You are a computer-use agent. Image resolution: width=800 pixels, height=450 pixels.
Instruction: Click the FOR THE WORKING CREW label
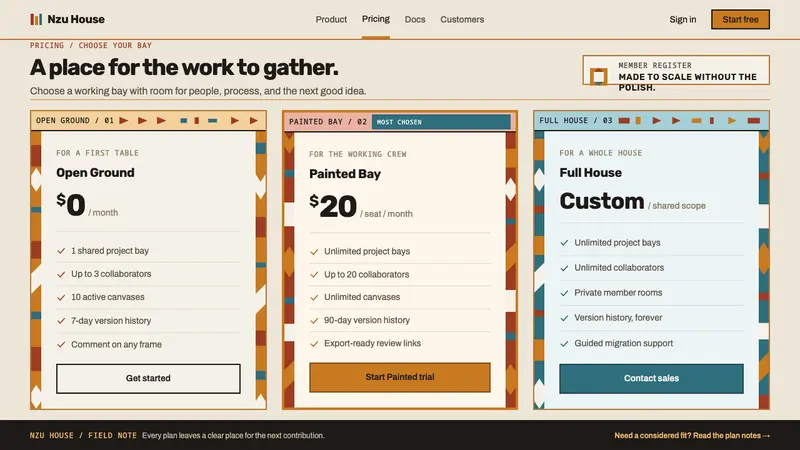point(358,154)
